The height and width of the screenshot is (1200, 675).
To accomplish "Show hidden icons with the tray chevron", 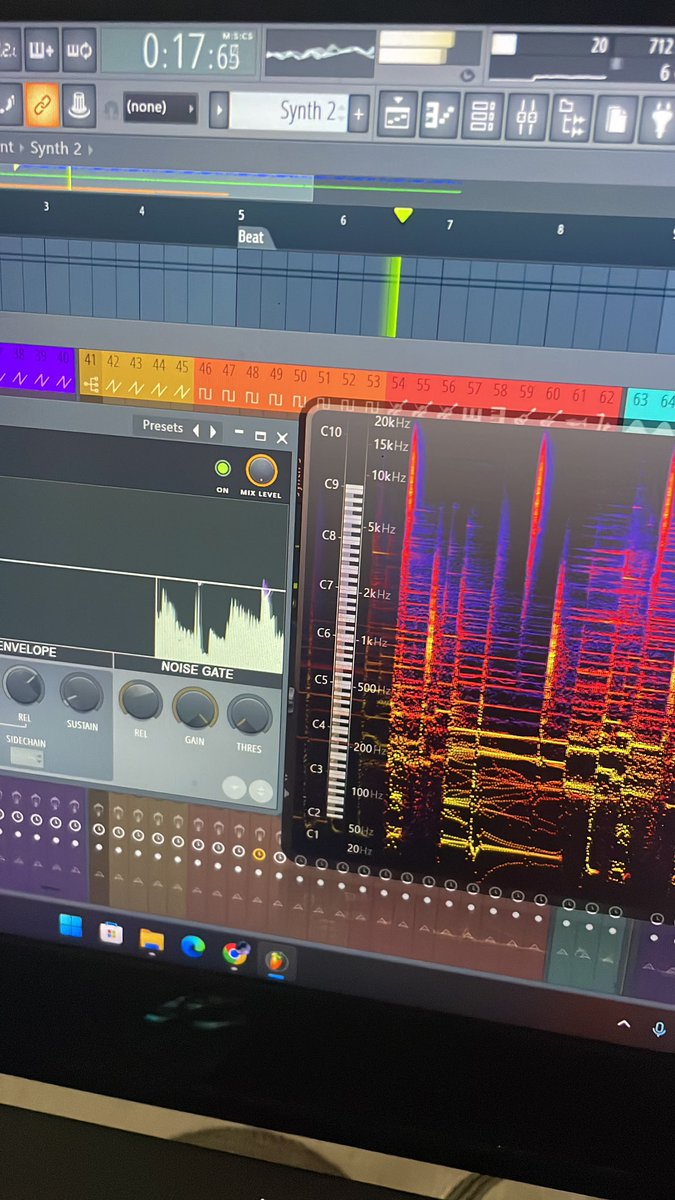I will click(624, 1023).
